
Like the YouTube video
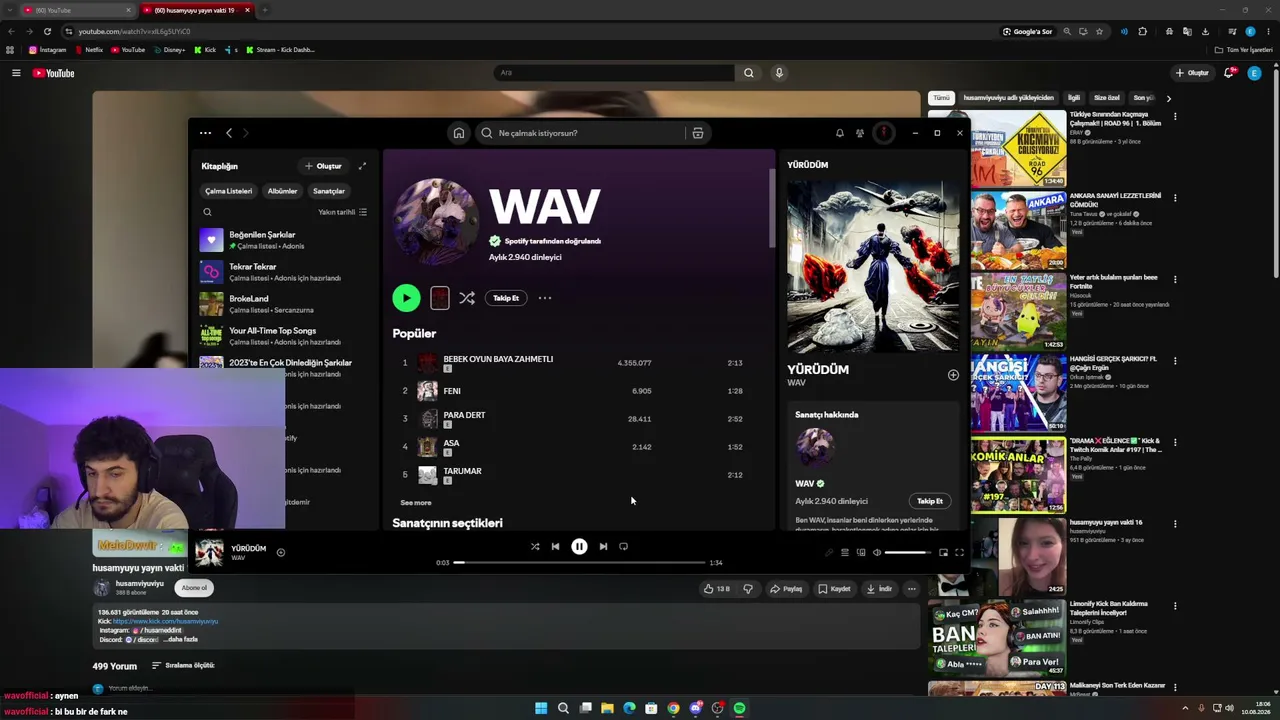coord(717,589)
